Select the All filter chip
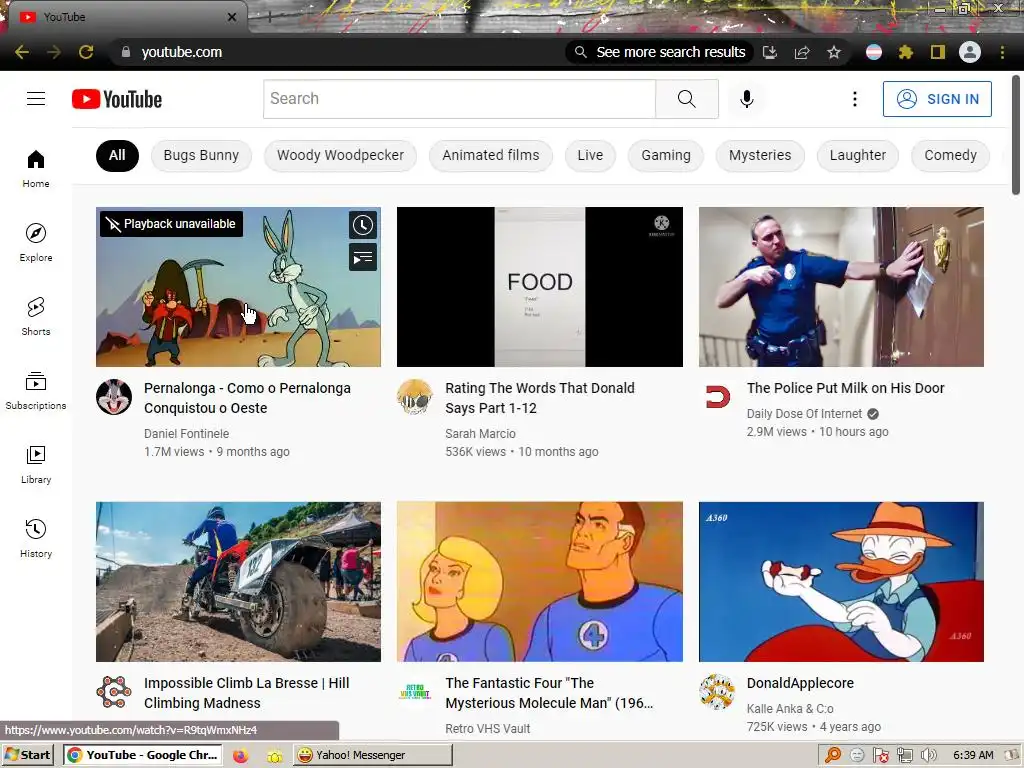 point(117,155)
